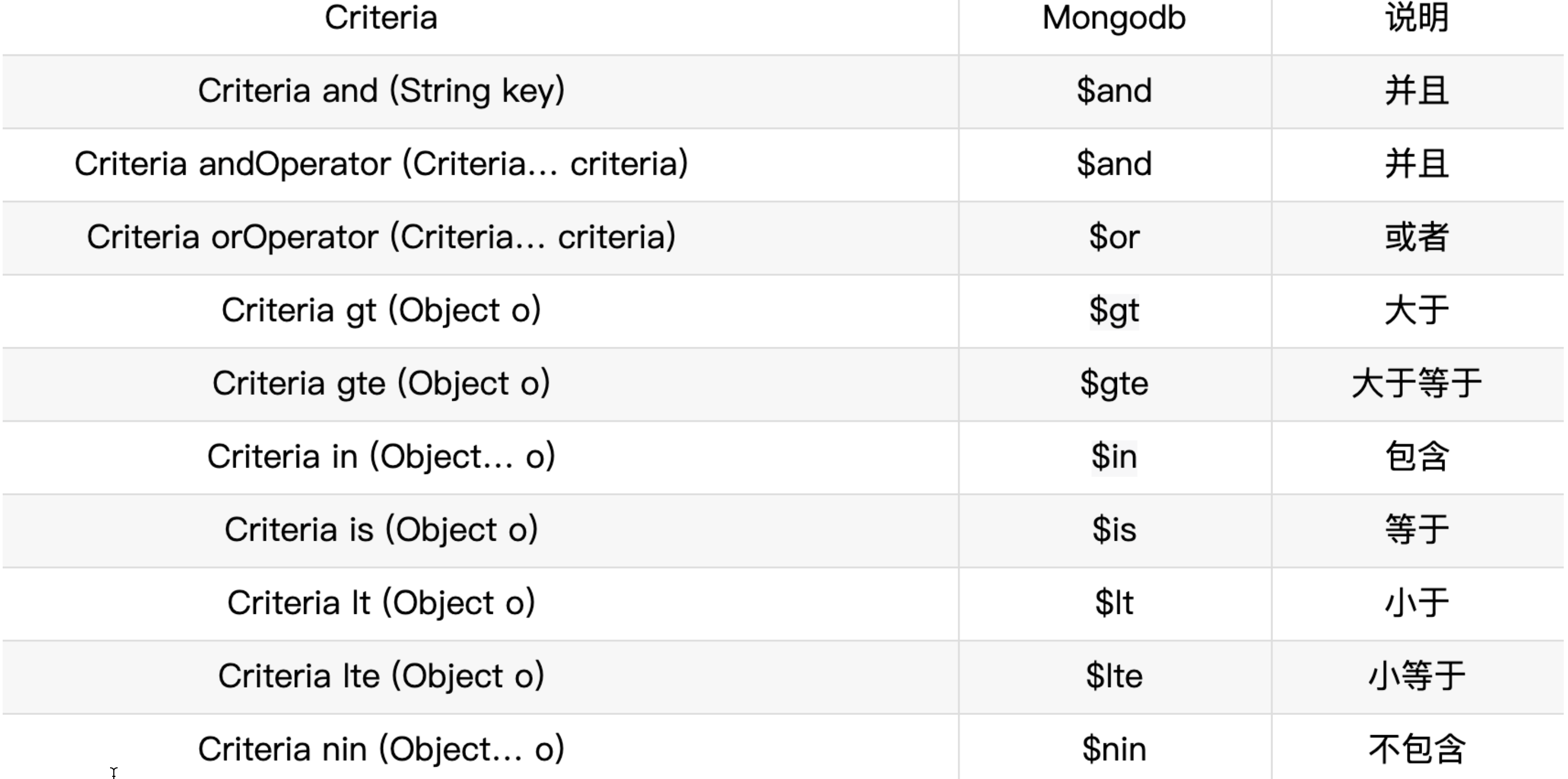The image size is (1568, 779).
Task: Click the 说明 column header
Action: point(1417,18)
